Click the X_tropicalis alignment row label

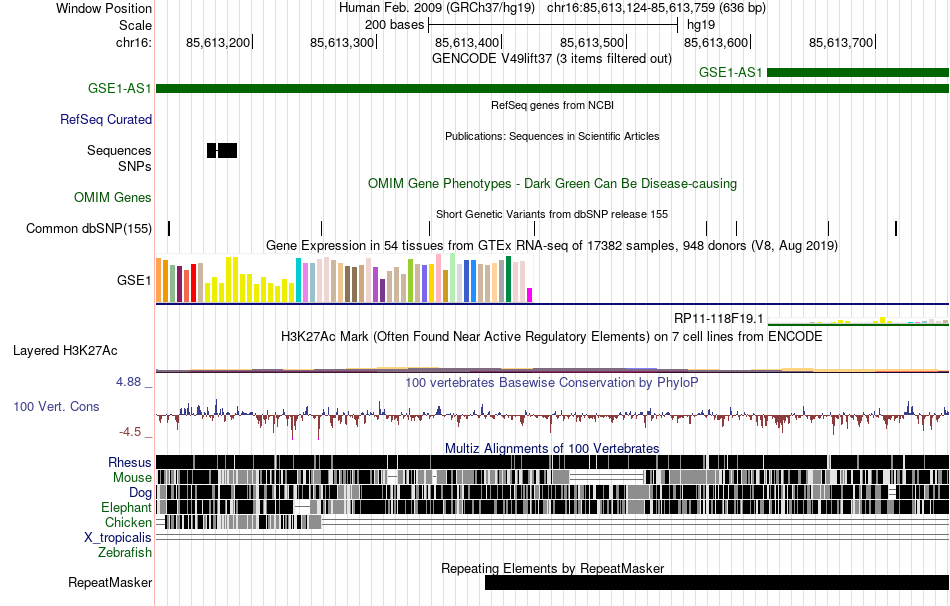(x=118, y=538)
